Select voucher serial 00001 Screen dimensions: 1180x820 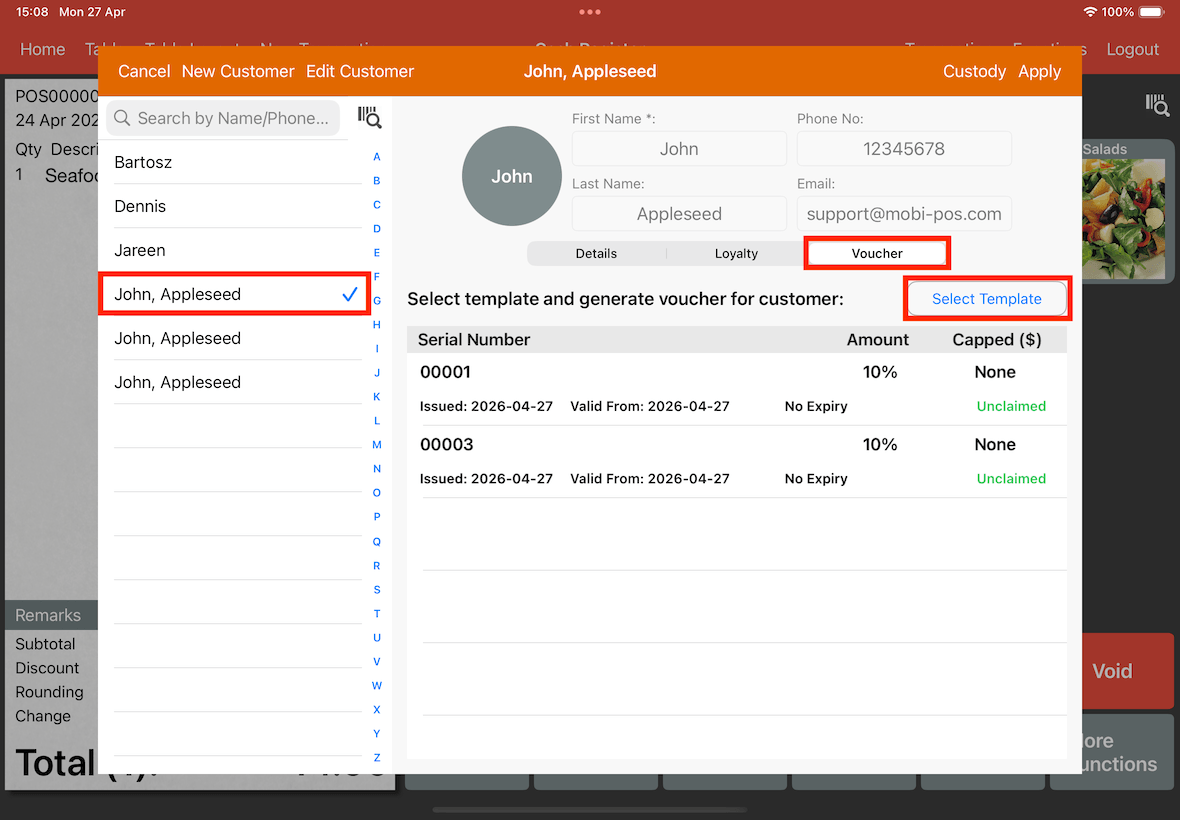(737, 390)
